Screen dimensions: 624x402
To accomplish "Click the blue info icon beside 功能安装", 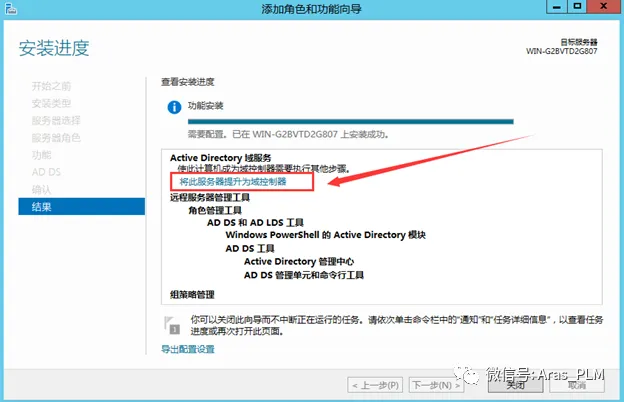I will (174, 107).
